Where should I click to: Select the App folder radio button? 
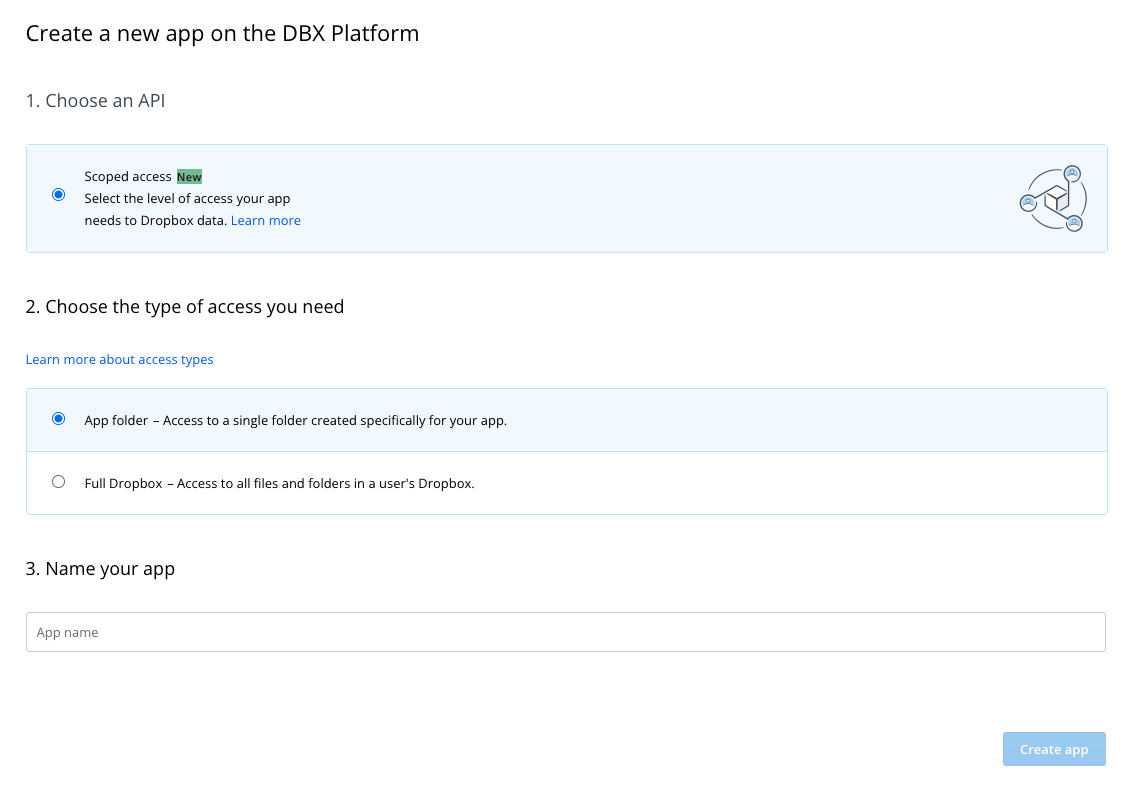point(58,419)
